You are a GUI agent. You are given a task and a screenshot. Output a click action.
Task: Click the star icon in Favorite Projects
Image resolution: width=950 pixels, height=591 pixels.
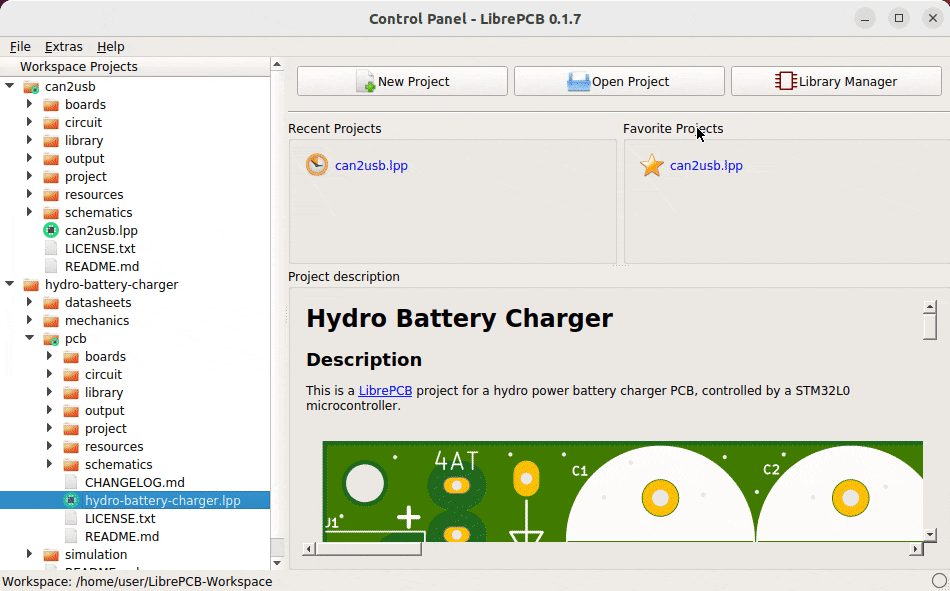coord(652,165)
